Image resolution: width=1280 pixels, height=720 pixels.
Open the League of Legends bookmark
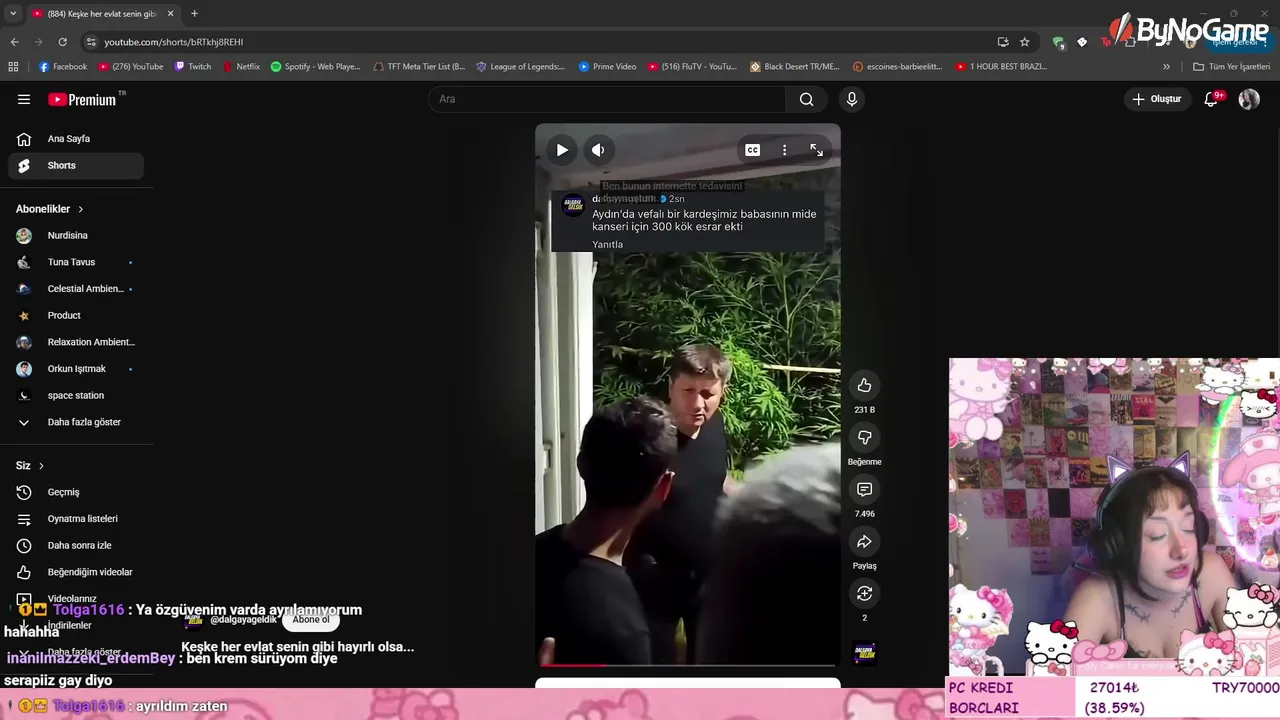(x=520, y=67)
